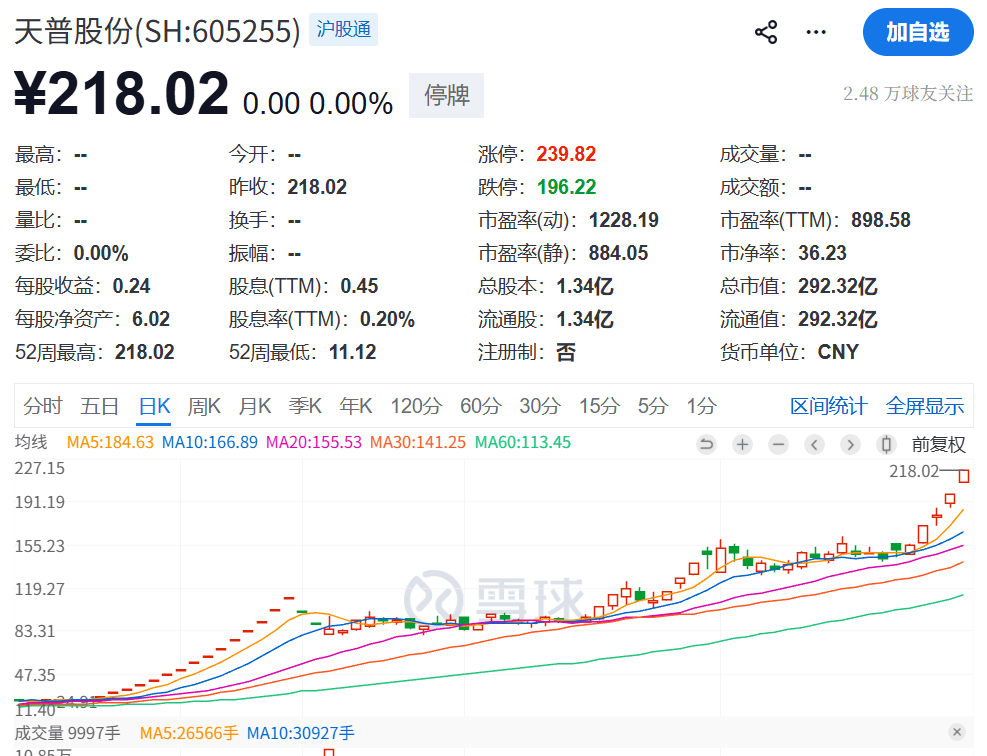Zoom in on the chart with the + icon
The image size is (987, 756).
pos(742,444)
